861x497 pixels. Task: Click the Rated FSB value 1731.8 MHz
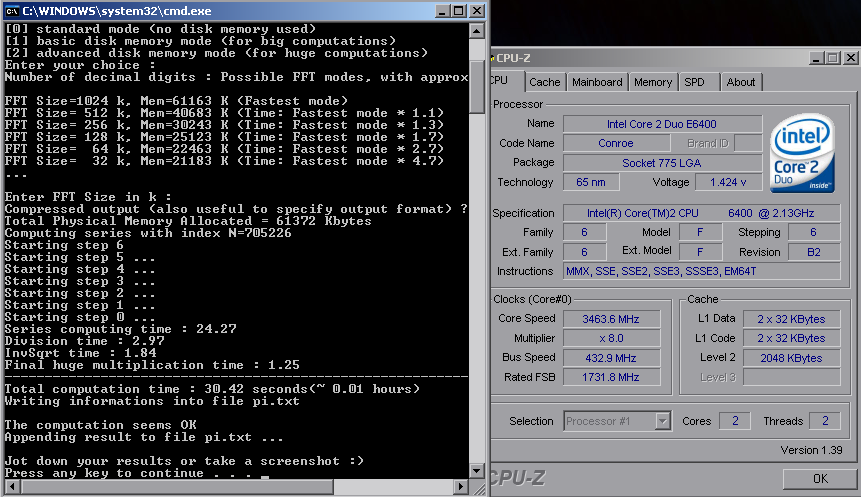click(x=611, y=377)
